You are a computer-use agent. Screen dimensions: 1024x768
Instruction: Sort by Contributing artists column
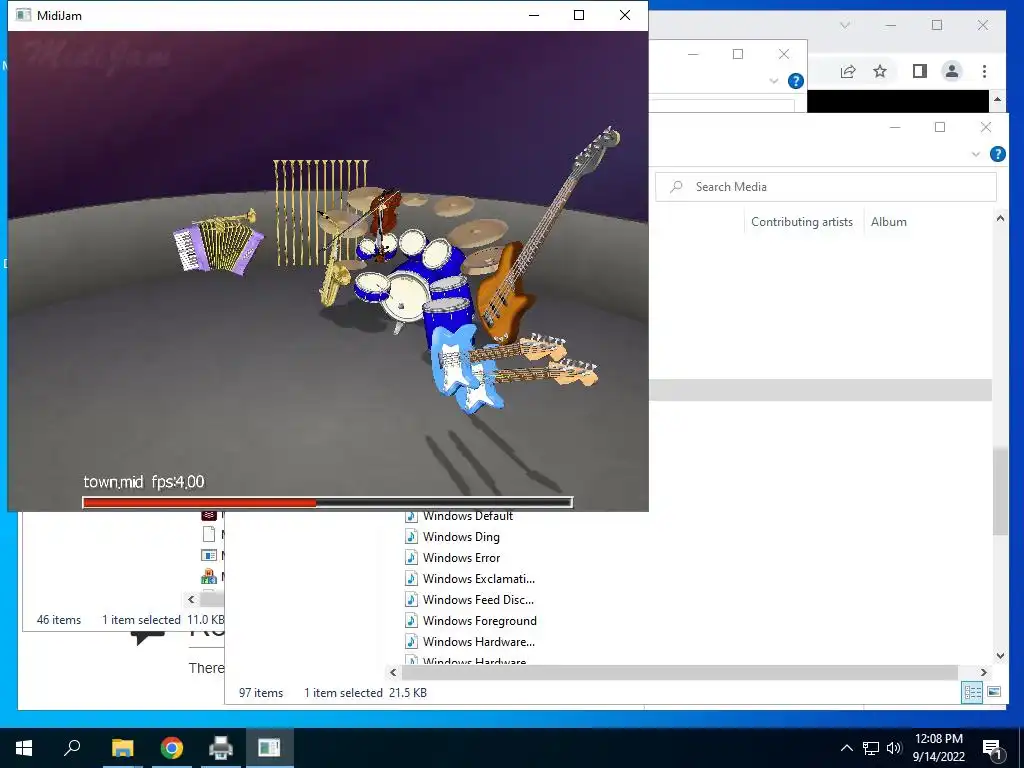[x=801, y=222]
